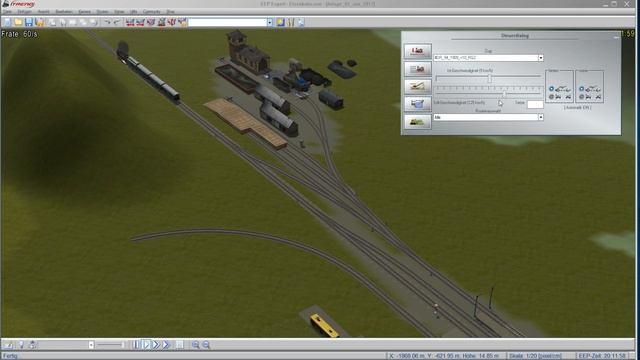Click the Automatik ON label
This screenshot has width=640, height=360.
point(578,108)
